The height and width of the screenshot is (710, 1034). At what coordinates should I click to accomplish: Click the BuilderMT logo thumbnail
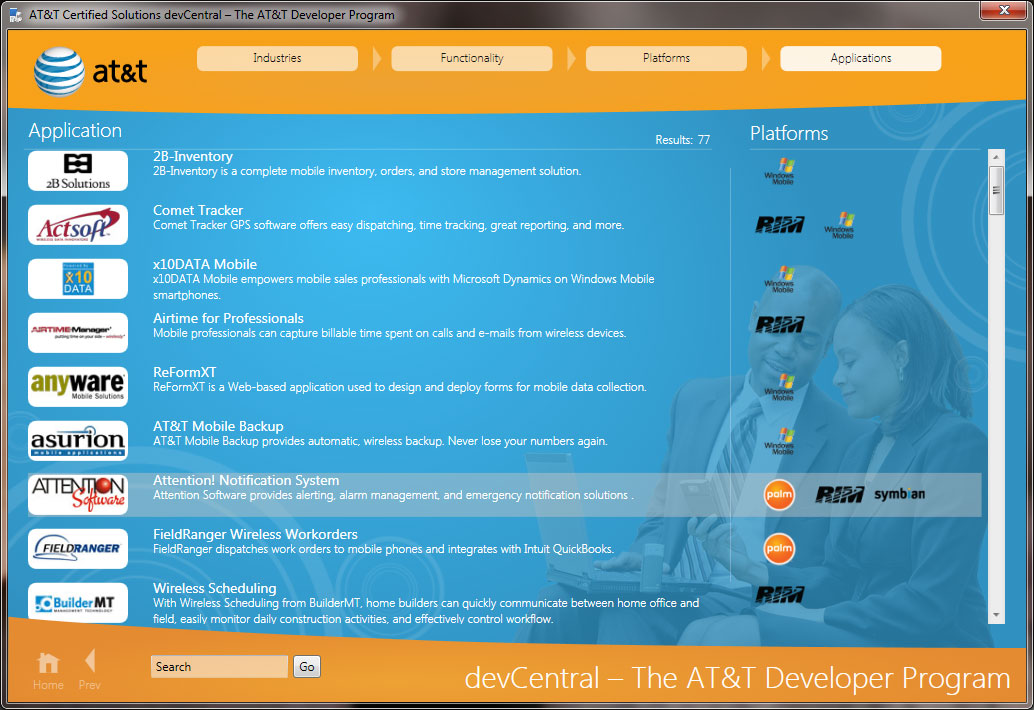point(78,603)
